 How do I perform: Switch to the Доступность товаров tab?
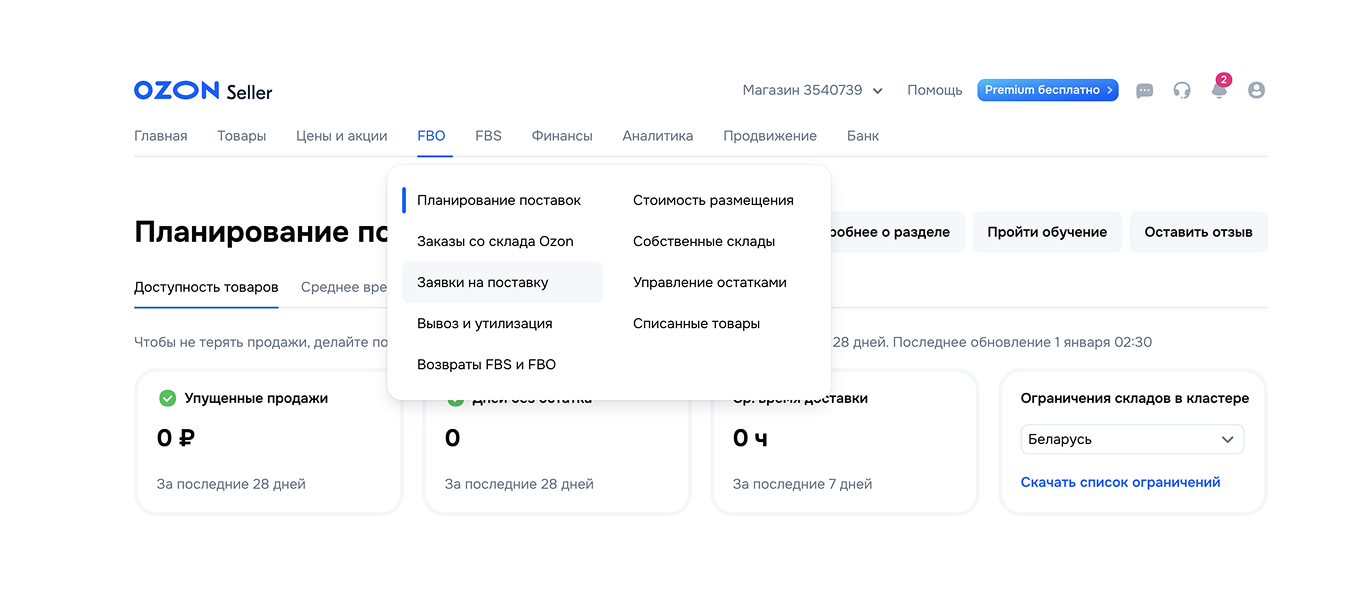click(205, 287)
